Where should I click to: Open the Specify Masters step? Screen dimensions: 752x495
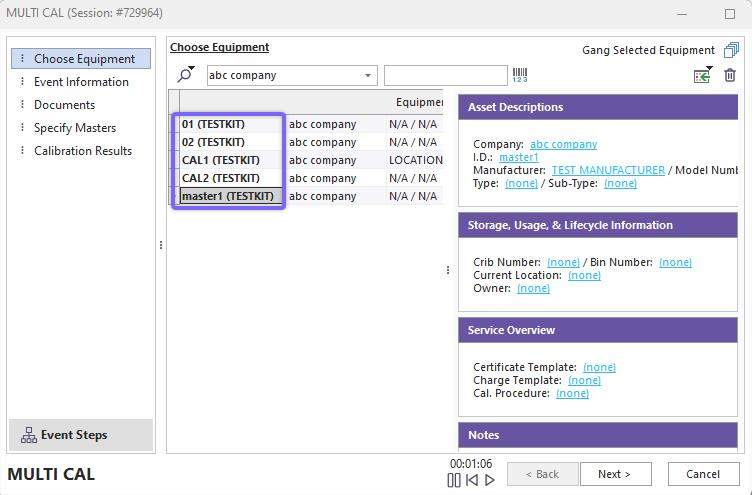point(75,128)
